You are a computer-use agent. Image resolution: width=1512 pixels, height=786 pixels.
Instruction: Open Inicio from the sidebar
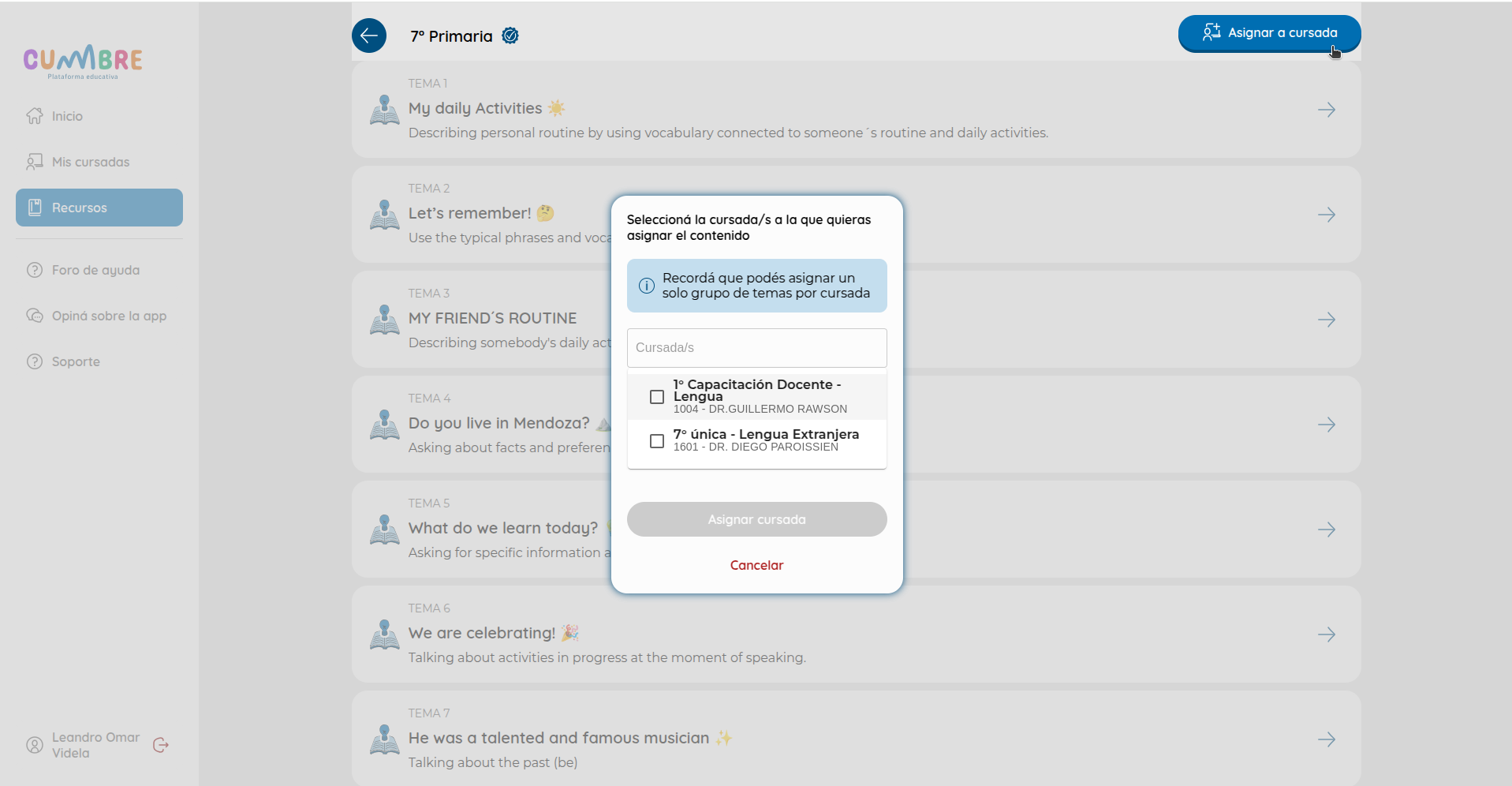click(99, 116)
